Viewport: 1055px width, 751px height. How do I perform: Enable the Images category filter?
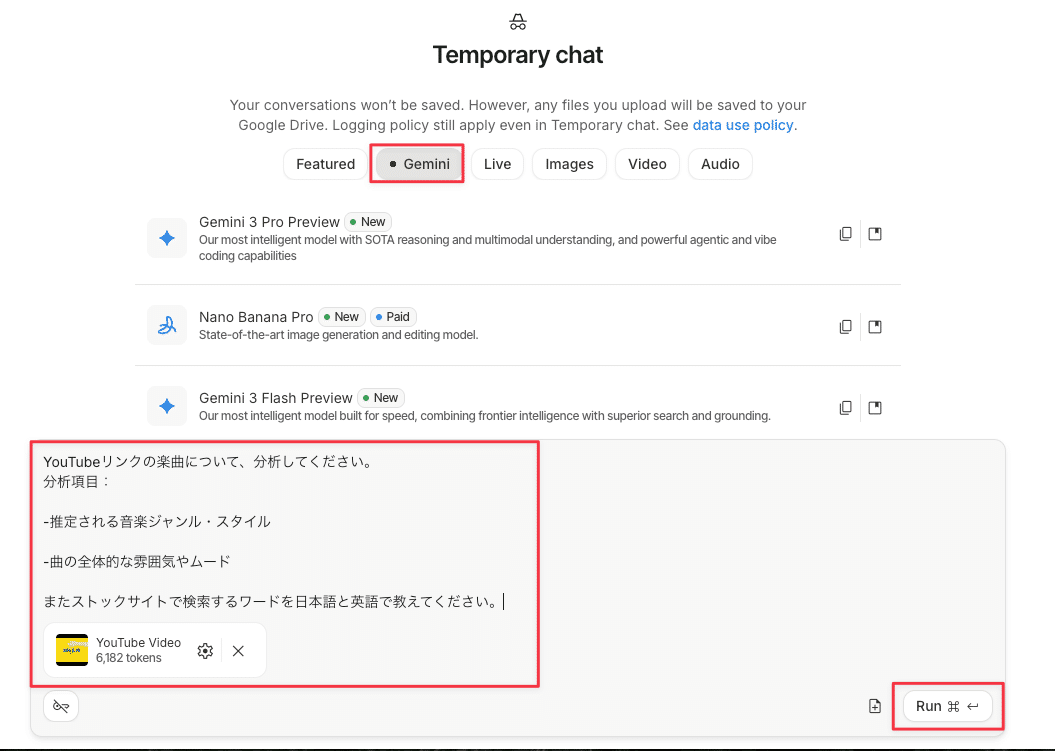click(x=569, y=163)
